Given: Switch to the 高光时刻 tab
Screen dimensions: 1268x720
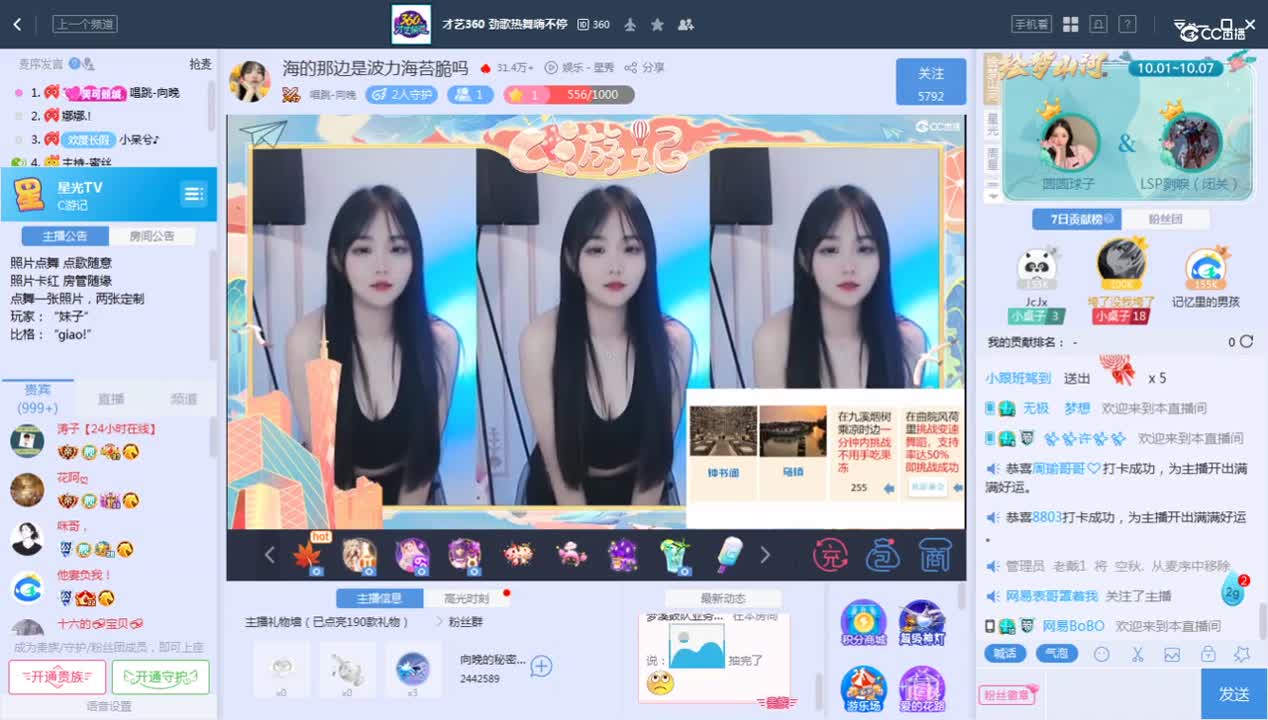Looking at the screenshot, I should [466, 598].
